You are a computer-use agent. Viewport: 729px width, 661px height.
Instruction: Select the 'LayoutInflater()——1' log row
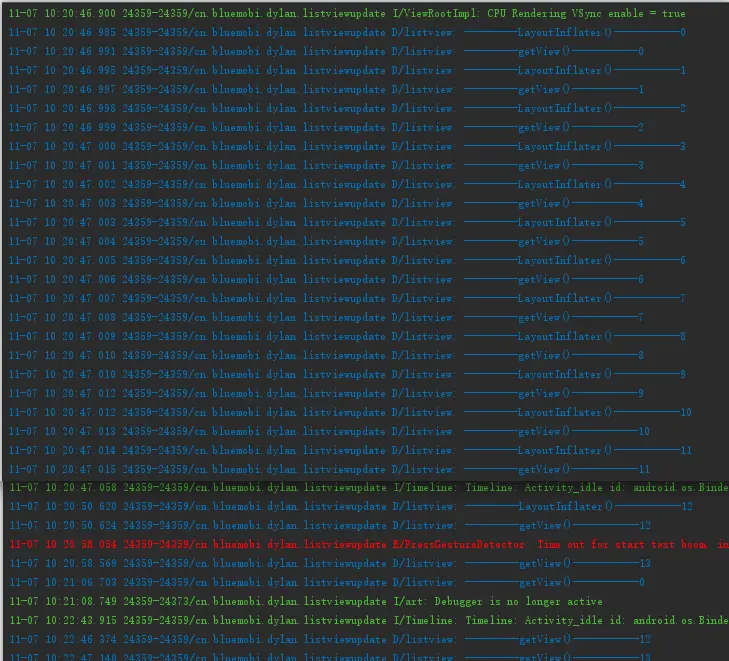tap(347, 71)
